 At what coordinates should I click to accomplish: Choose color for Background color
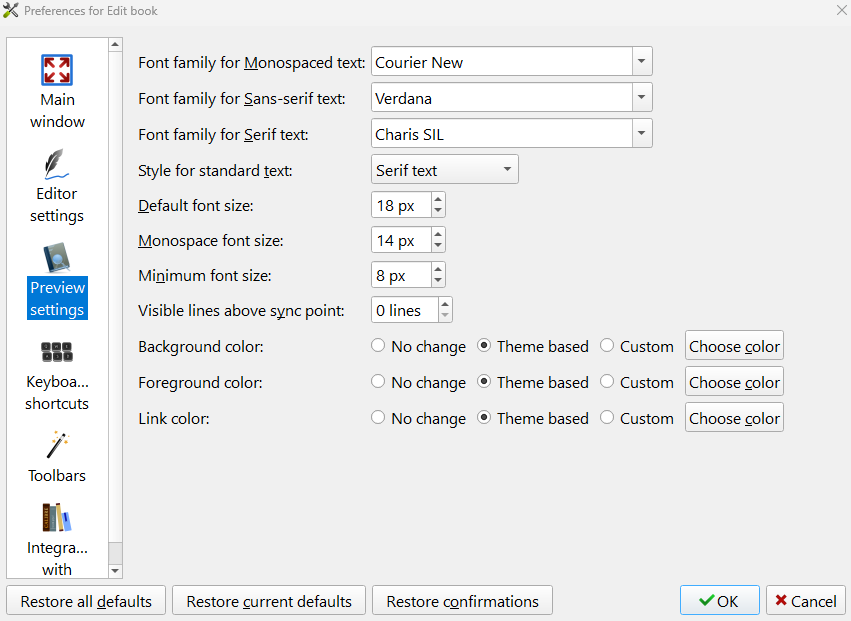(734, 346)
